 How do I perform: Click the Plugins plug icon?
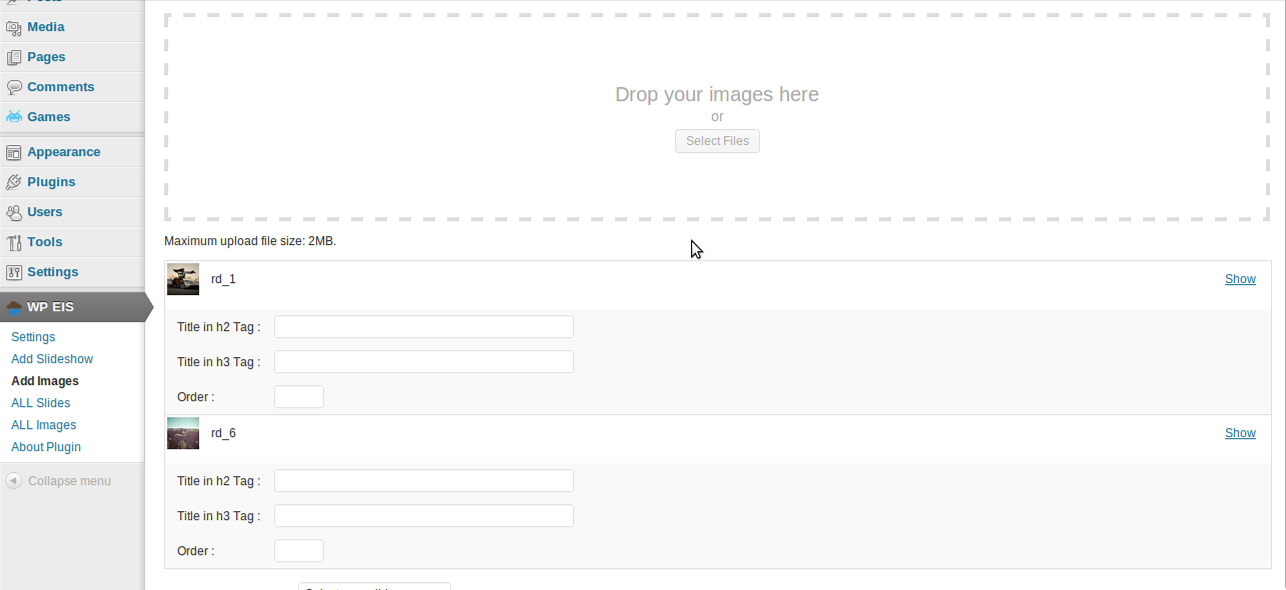point(14,182)
